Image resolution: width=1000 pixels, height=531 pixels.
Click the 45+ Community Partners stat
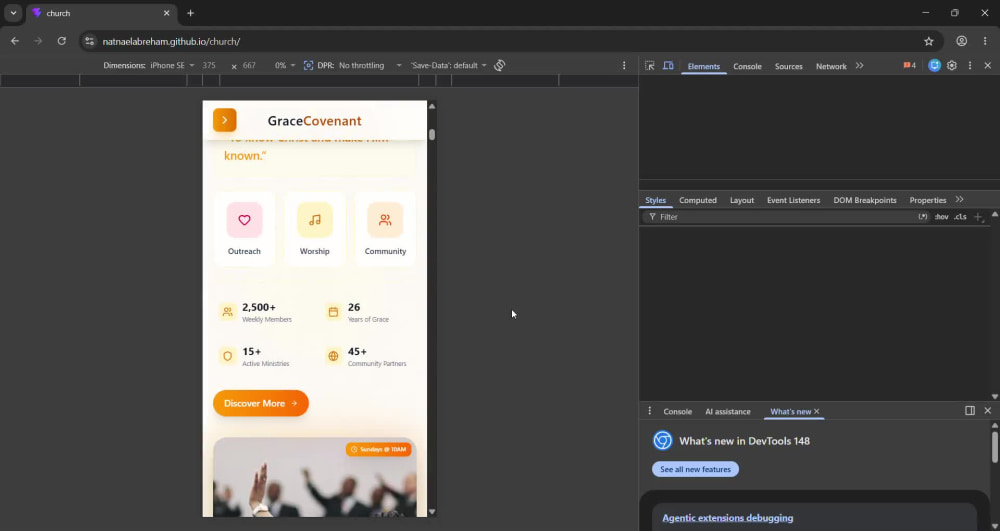click(366, 356)
